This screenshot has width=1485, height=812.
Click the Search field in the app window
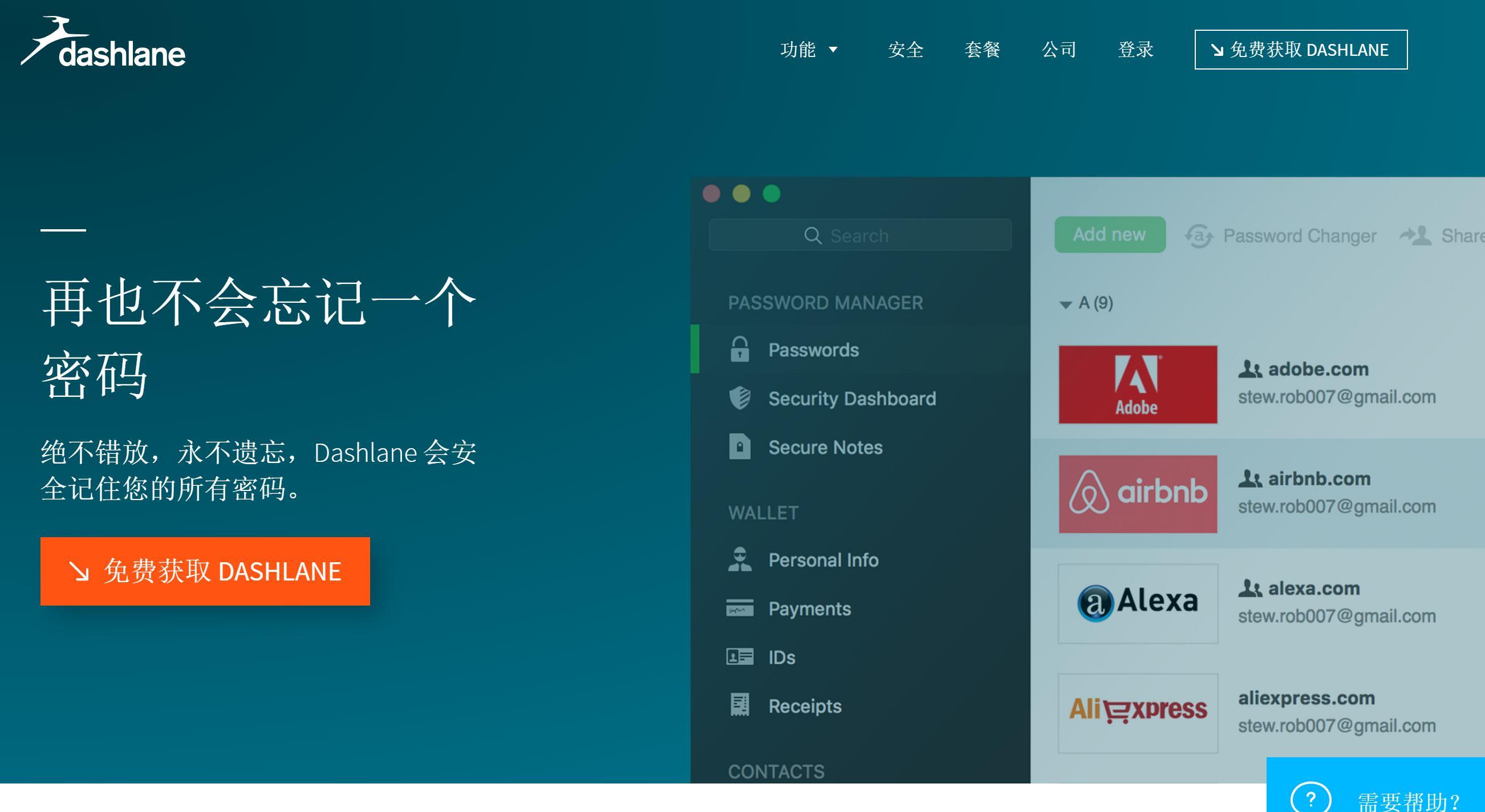point(860,235)
